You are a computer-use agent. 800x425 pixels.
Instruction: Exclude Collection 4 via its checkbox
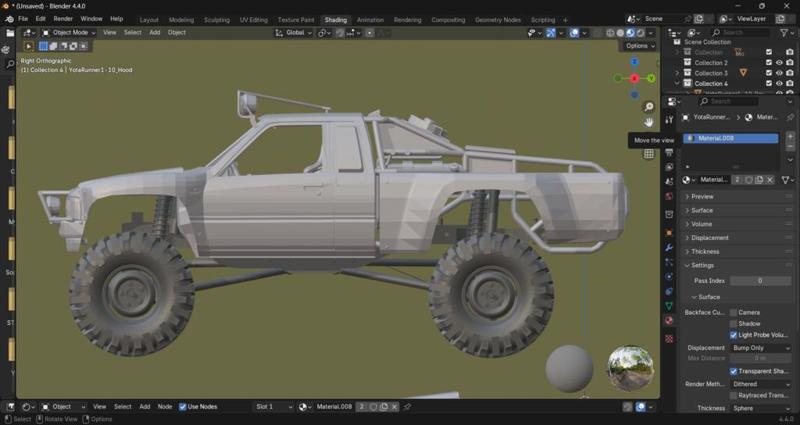769,83
